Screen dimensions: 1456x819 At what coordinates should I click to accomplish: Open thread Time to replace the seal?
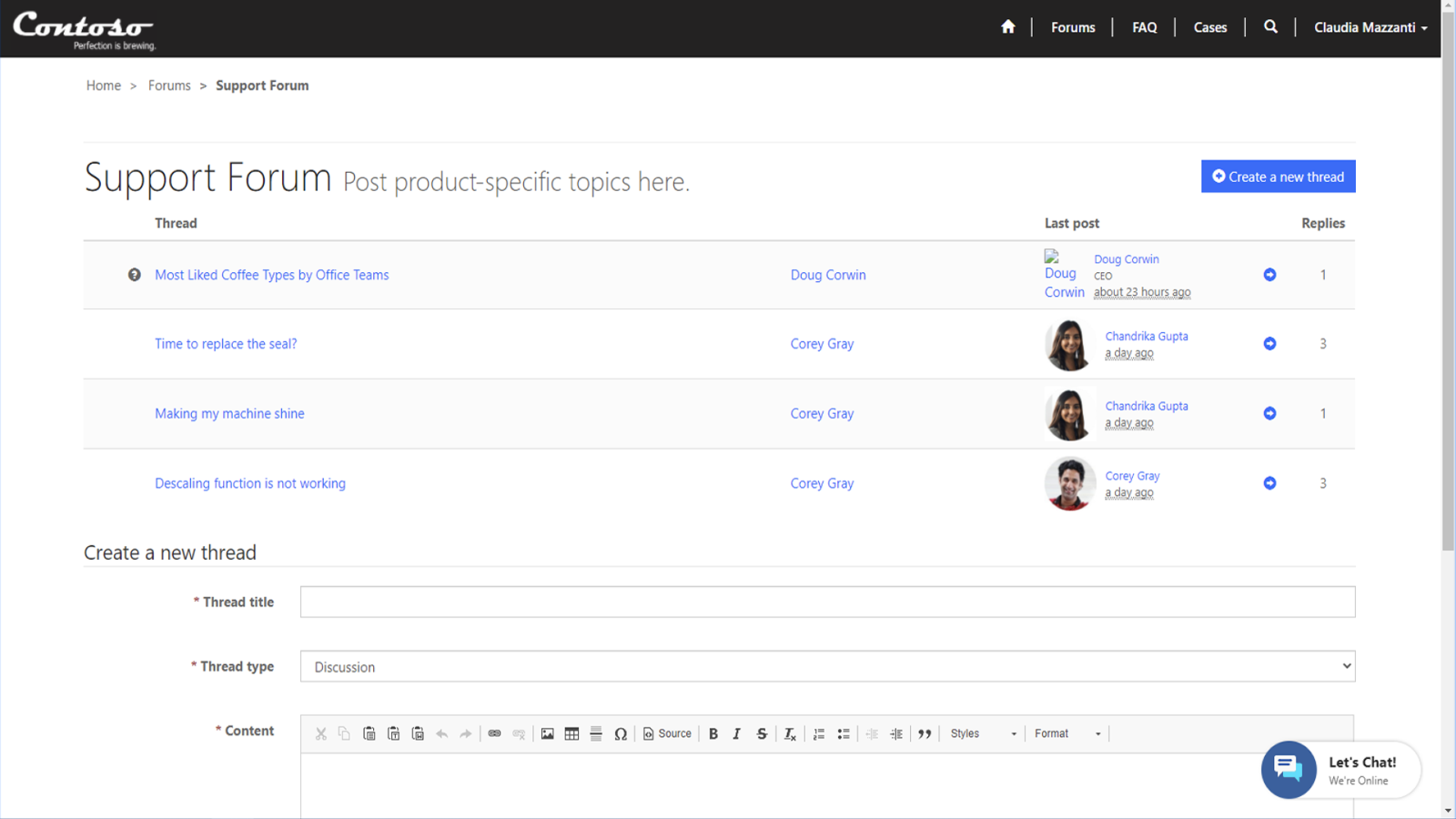click(x=226, y=344)
